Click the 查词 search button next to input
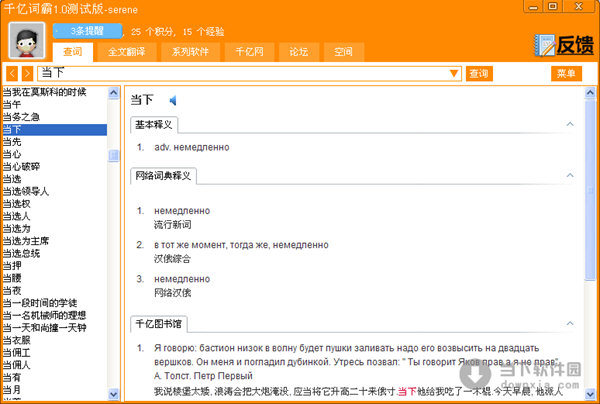The image size is (600, 404). [479, 73]
